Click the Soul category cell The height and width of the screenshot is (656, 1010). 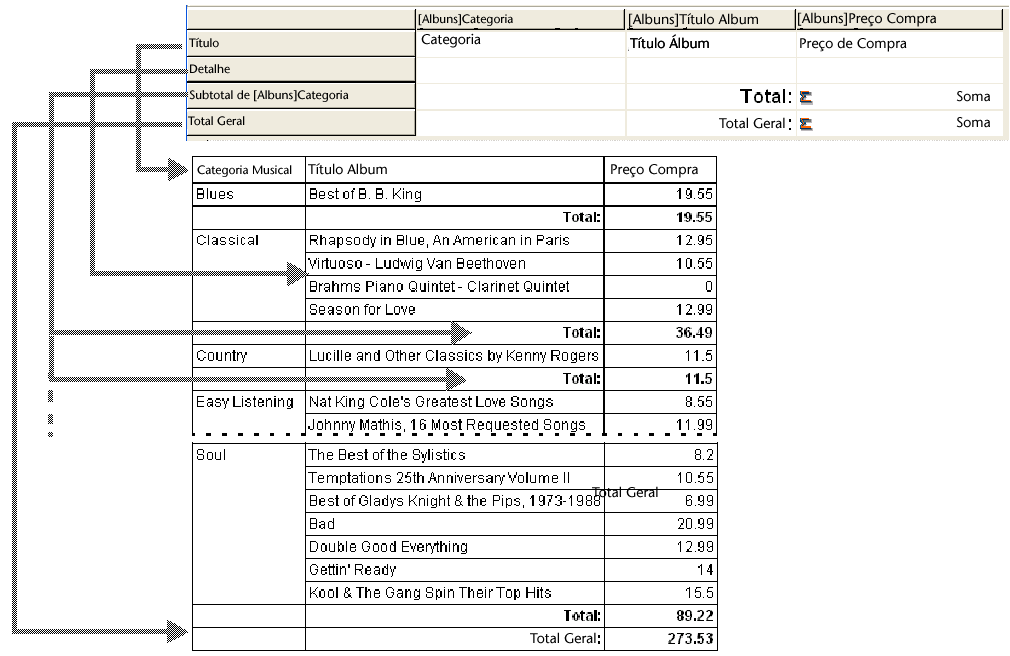211,455
